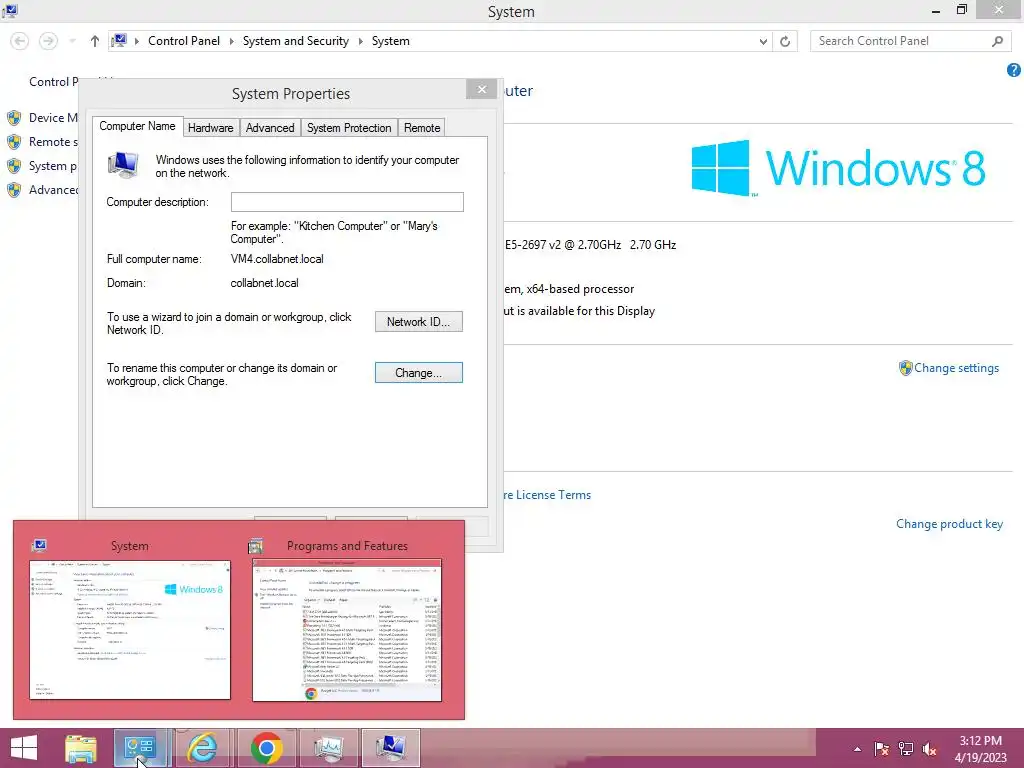Screen dimensions: 1024x768
Task: Click the System protection shield icon
Action: [14, 166]
